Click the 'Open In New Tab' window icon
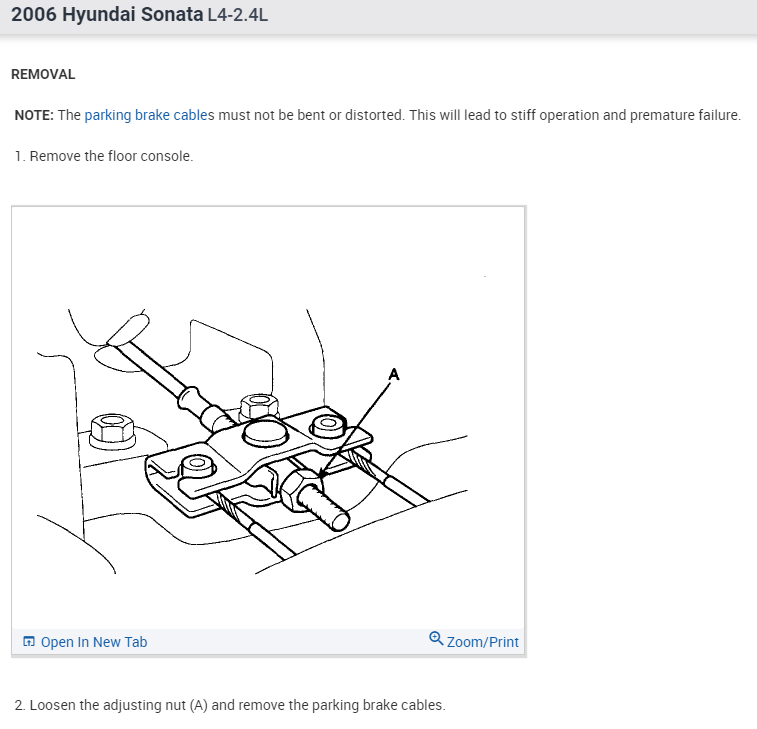This screenshot has height=729, width=757. point(29,642)
